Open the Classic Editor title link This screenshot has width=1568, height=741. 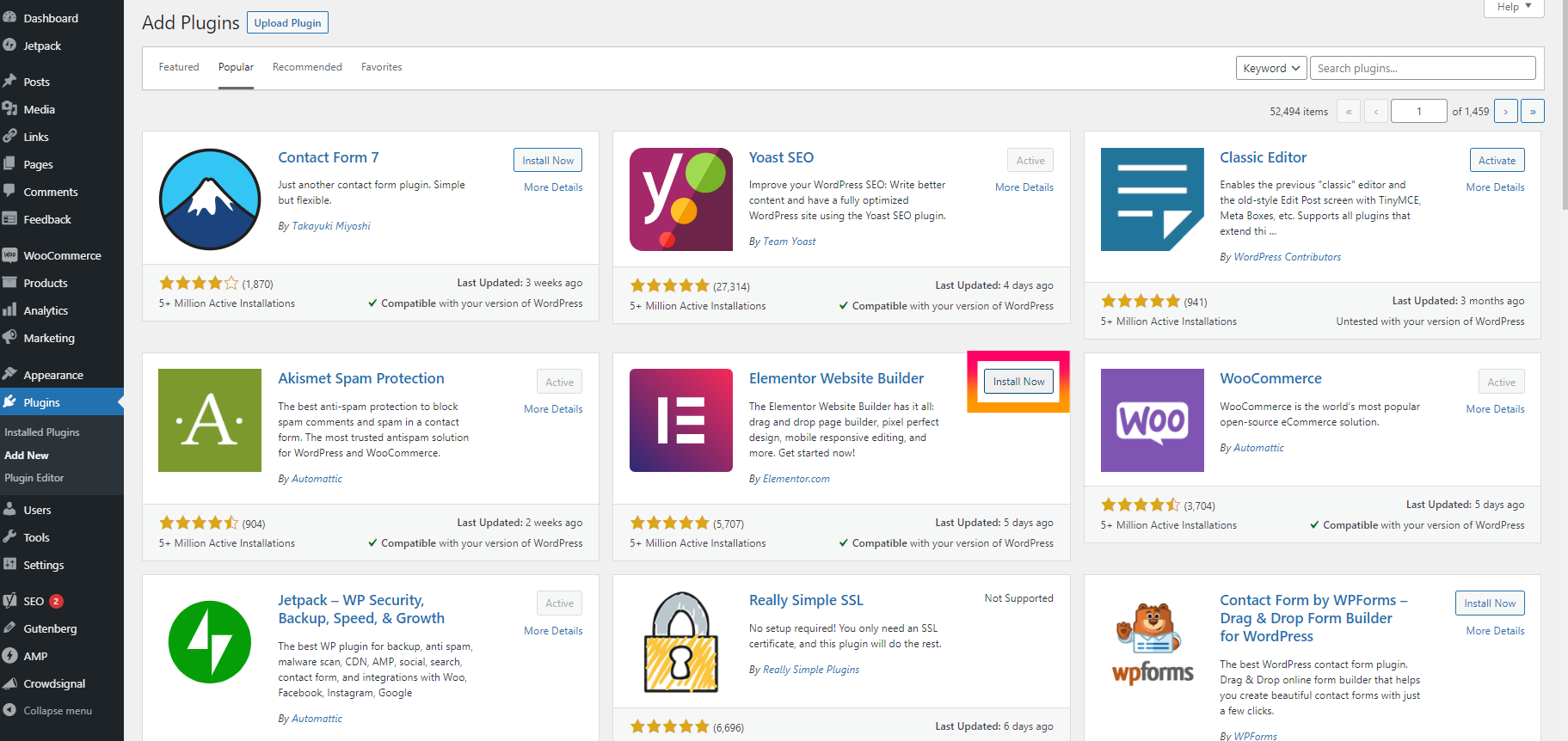[1263, 157]
